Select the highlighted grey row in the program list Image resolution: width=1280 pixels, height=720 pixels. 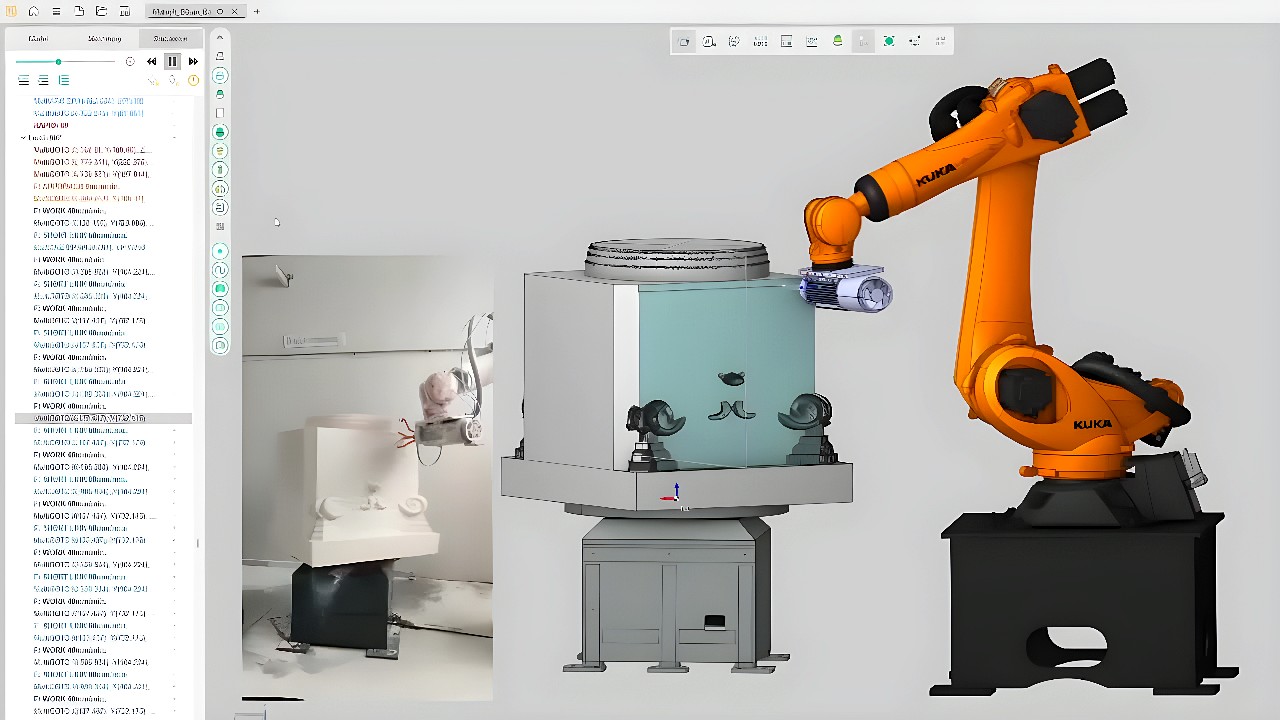[x=100, y=418]
